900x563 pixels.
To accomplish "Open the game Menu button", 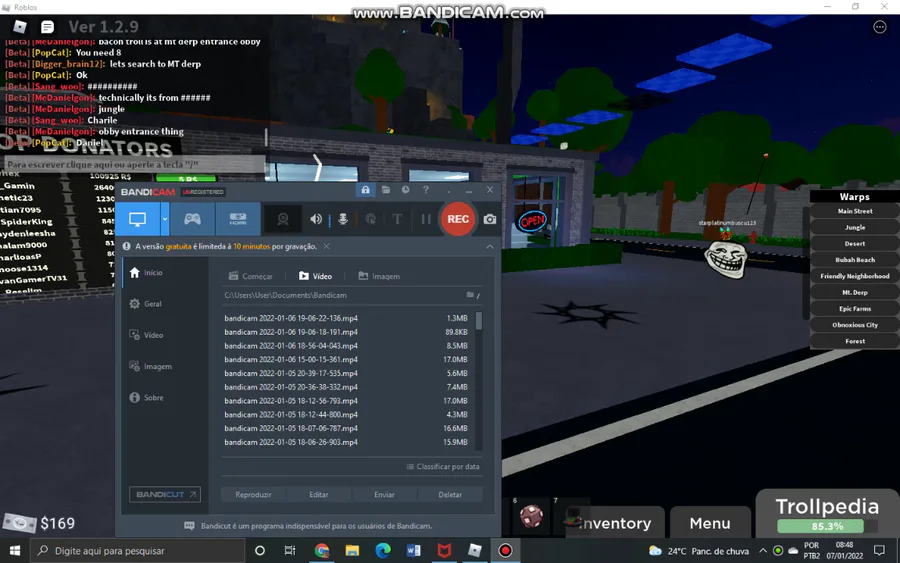I will click(710, 523).
